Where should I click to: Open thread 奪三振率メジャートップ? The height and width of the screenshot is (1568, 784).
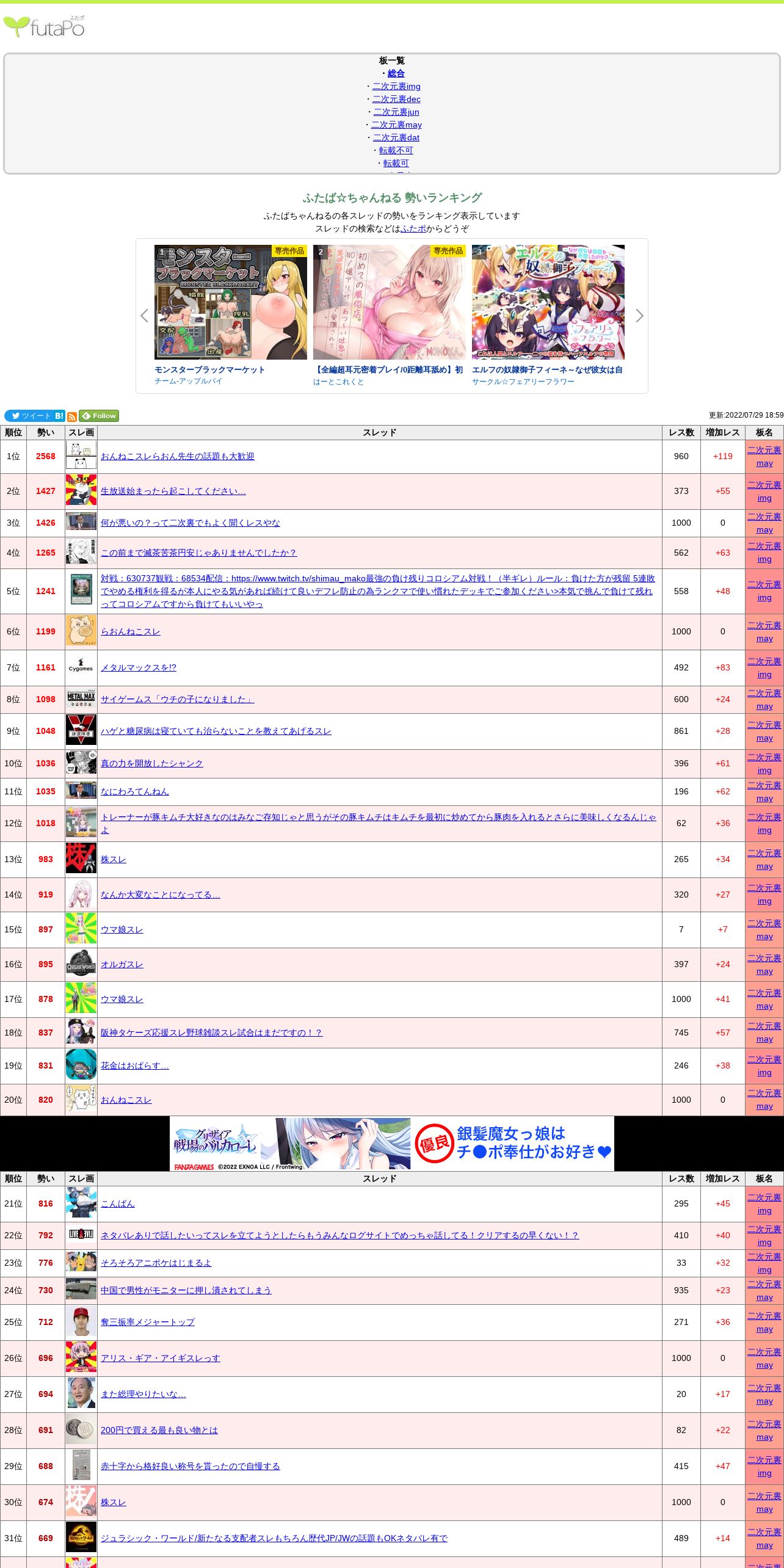148,1322
